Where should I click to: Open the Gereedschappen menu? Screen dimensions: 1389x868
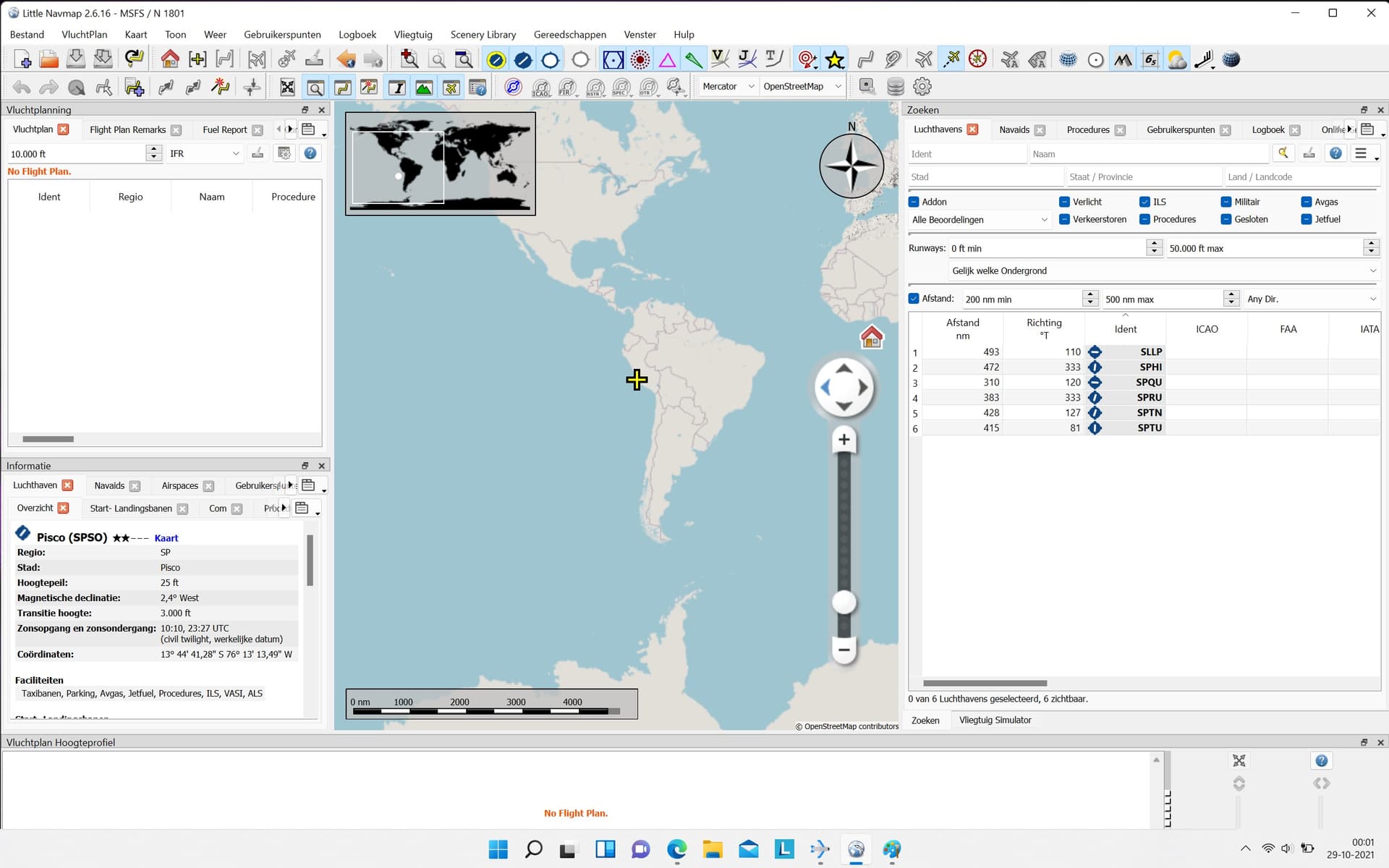569,34
